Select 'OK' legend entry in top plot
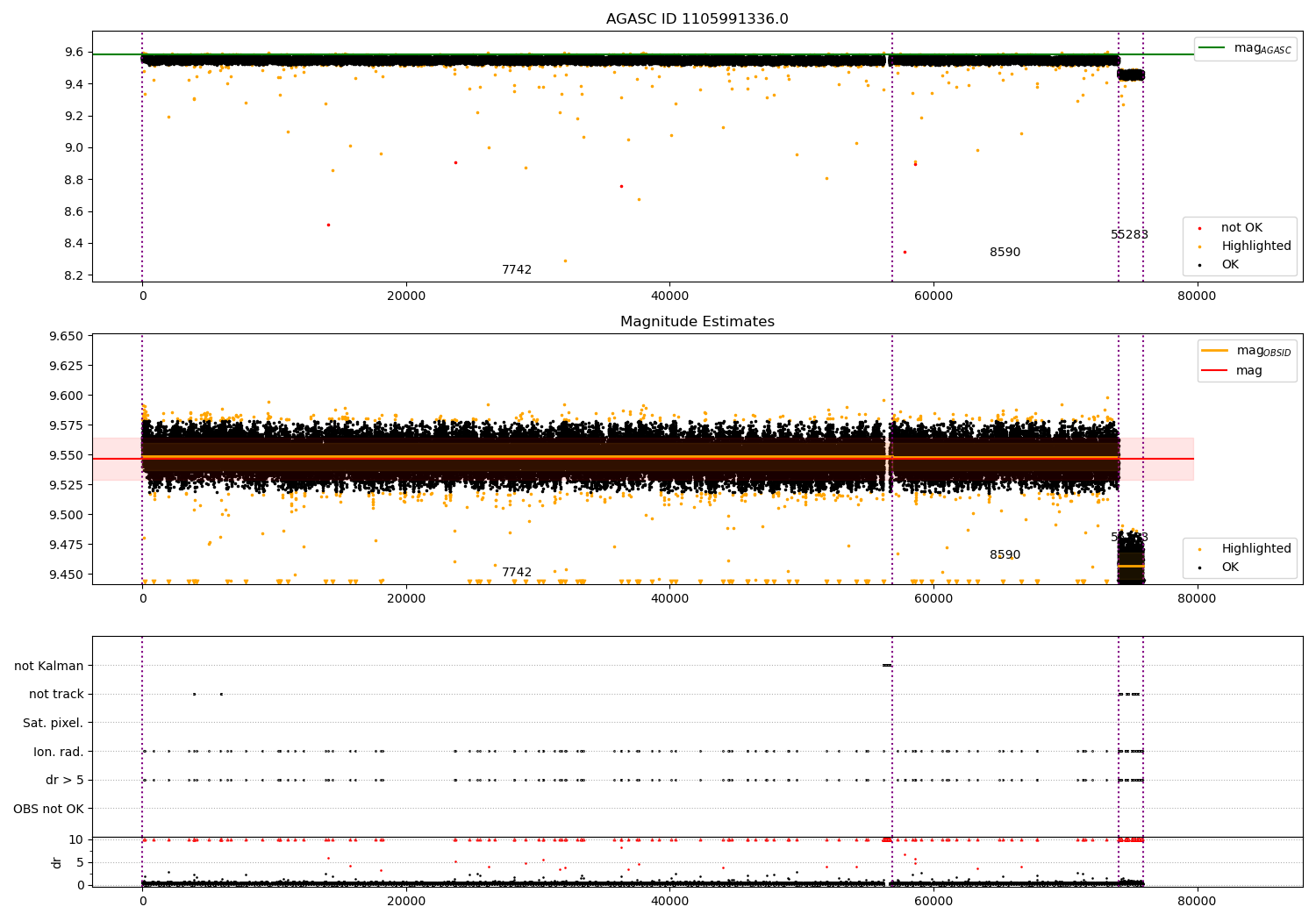 [1230, 265]
